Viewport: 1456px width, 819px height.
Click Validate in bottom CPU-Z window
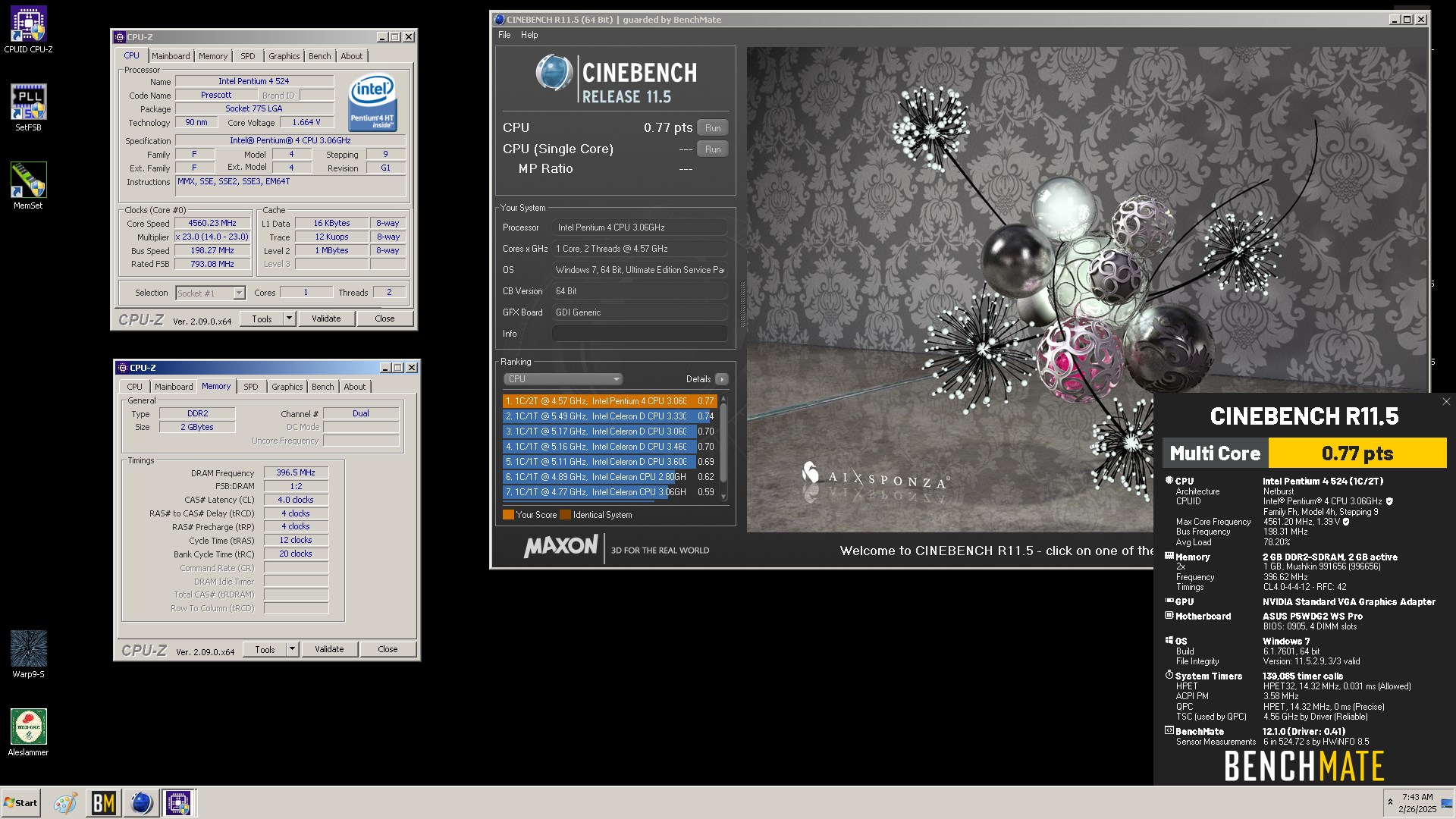[x=329, y=650]
